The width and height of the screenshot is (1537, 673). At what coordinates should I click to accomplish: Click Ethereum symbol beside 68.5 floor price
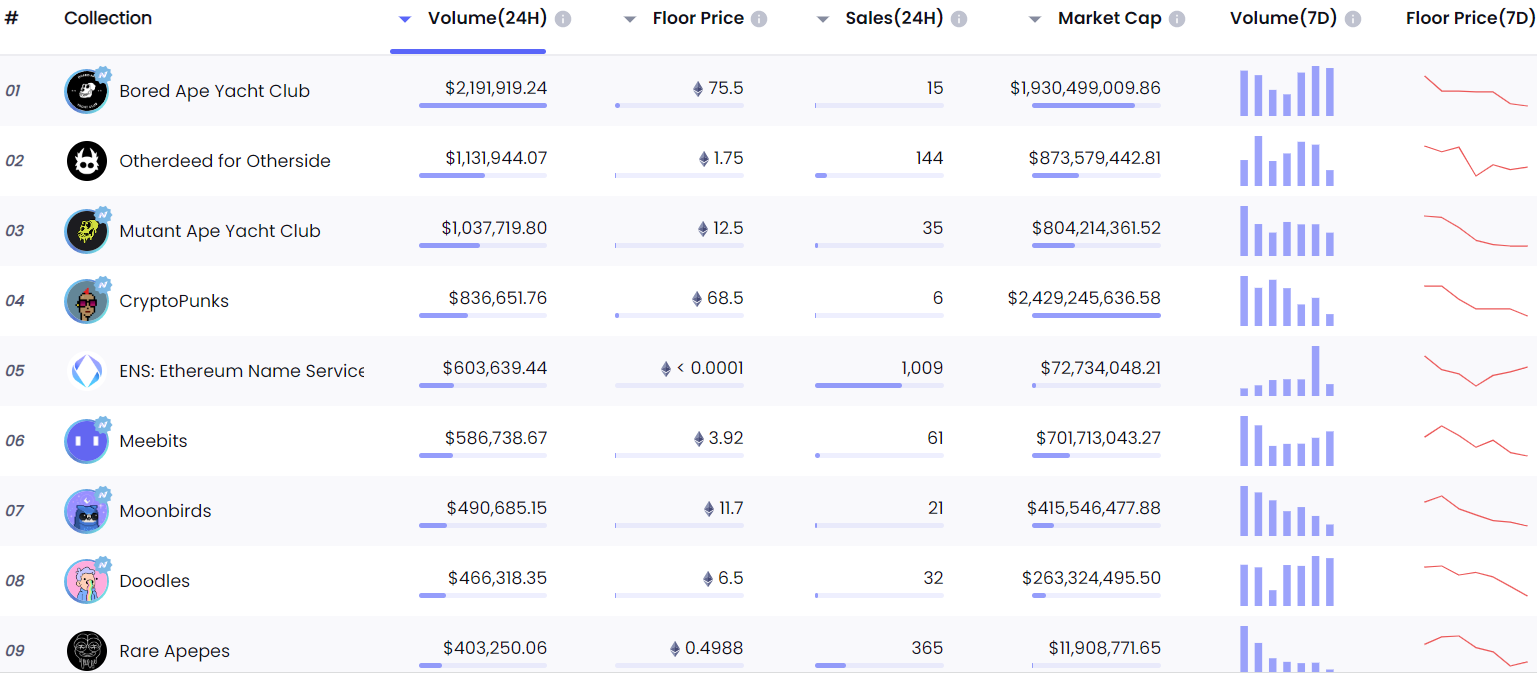[x=697, y=299]
